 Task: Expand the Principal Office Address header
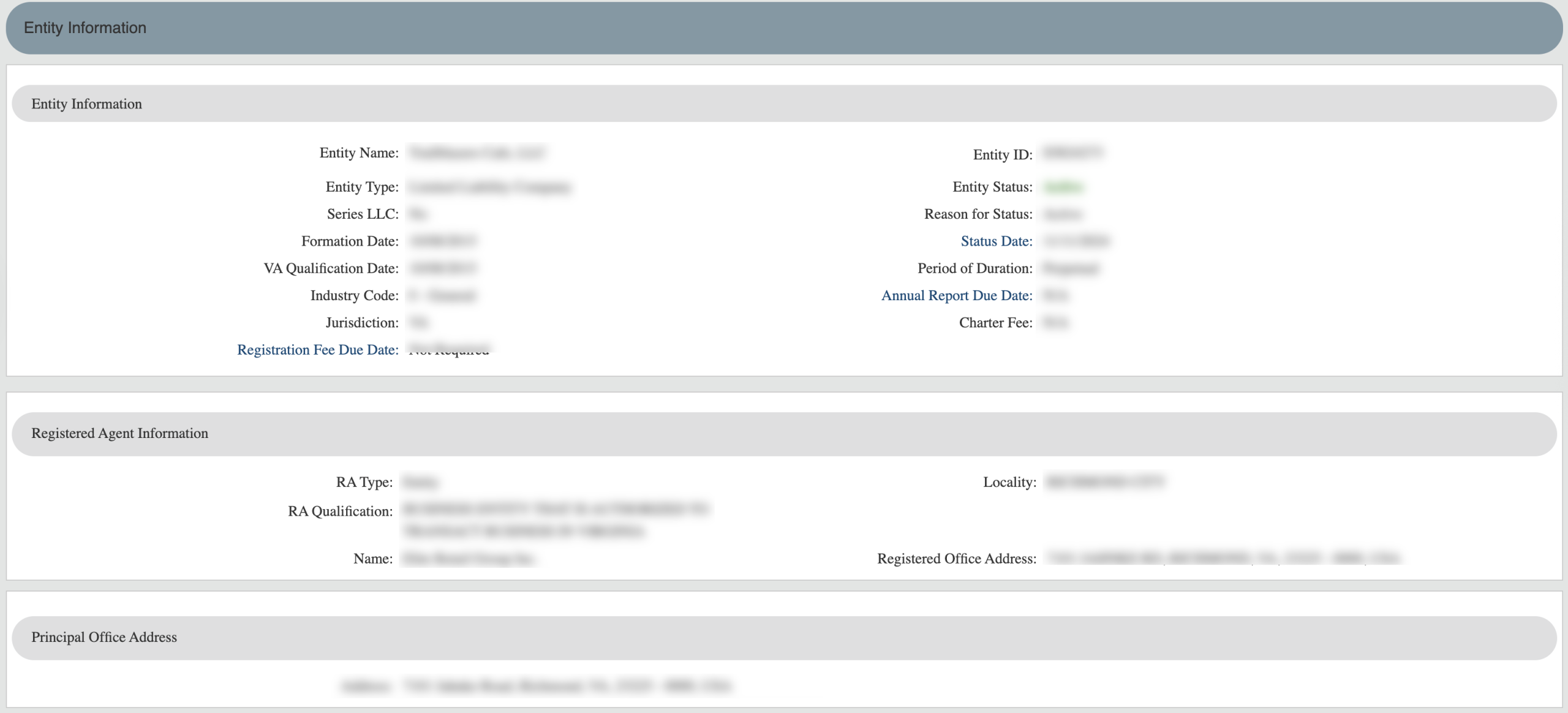pyautogui.click(x=784, y=637)
